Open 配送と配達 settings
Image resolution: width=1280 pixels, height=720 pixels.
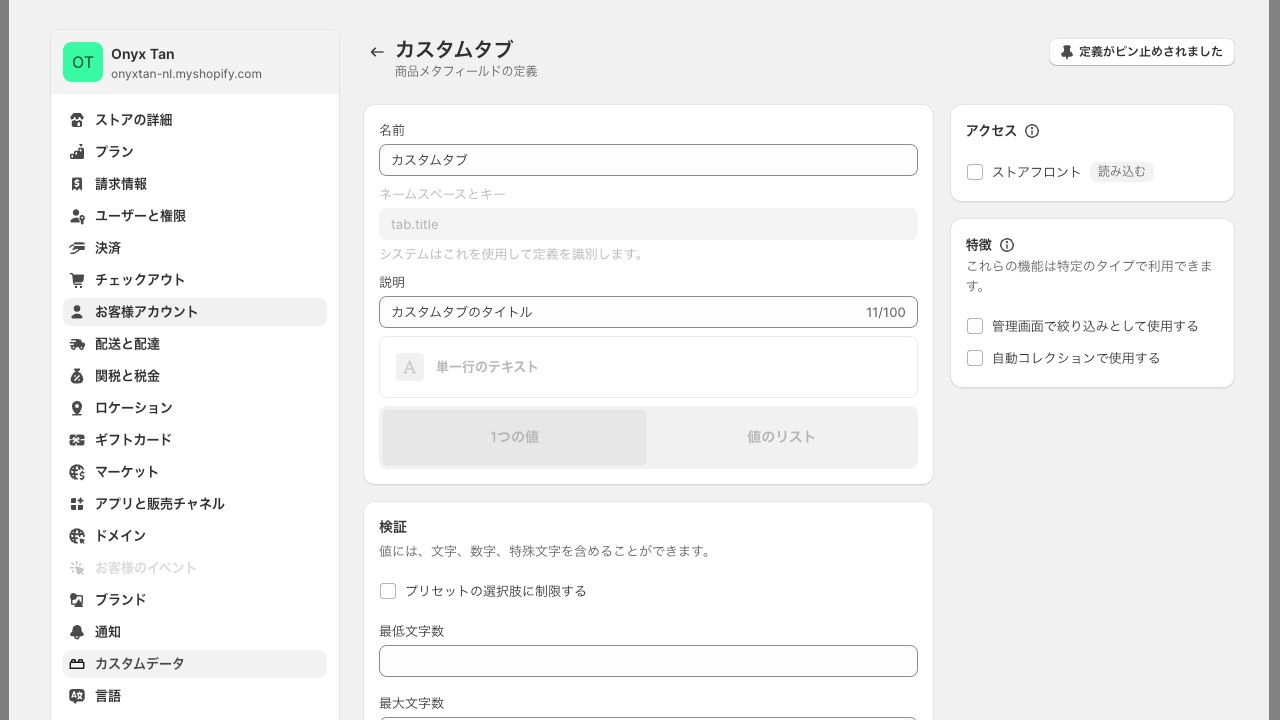pos(195,344)
